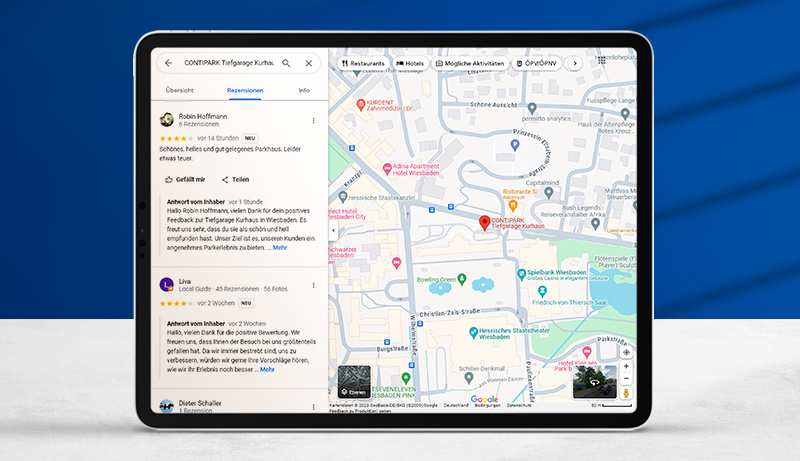The image size is (800, 461).
Task: Click the Gefällt mir button
Action: click(x=184, y=179)
